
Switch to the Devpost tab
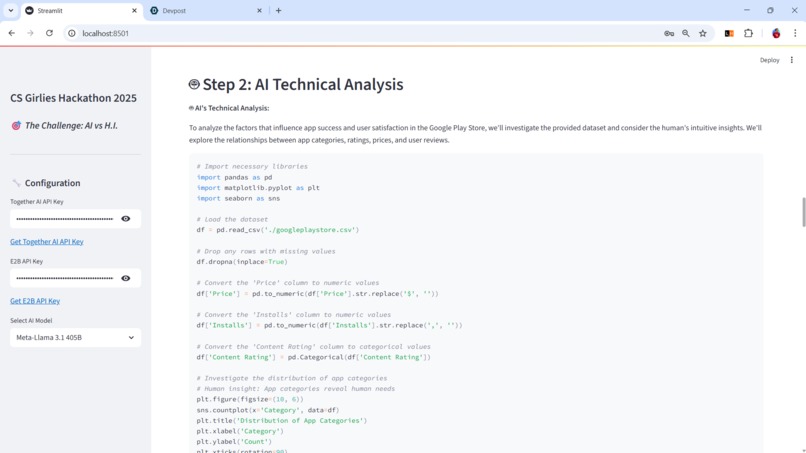pyautogui.click(x=206, y=10)
